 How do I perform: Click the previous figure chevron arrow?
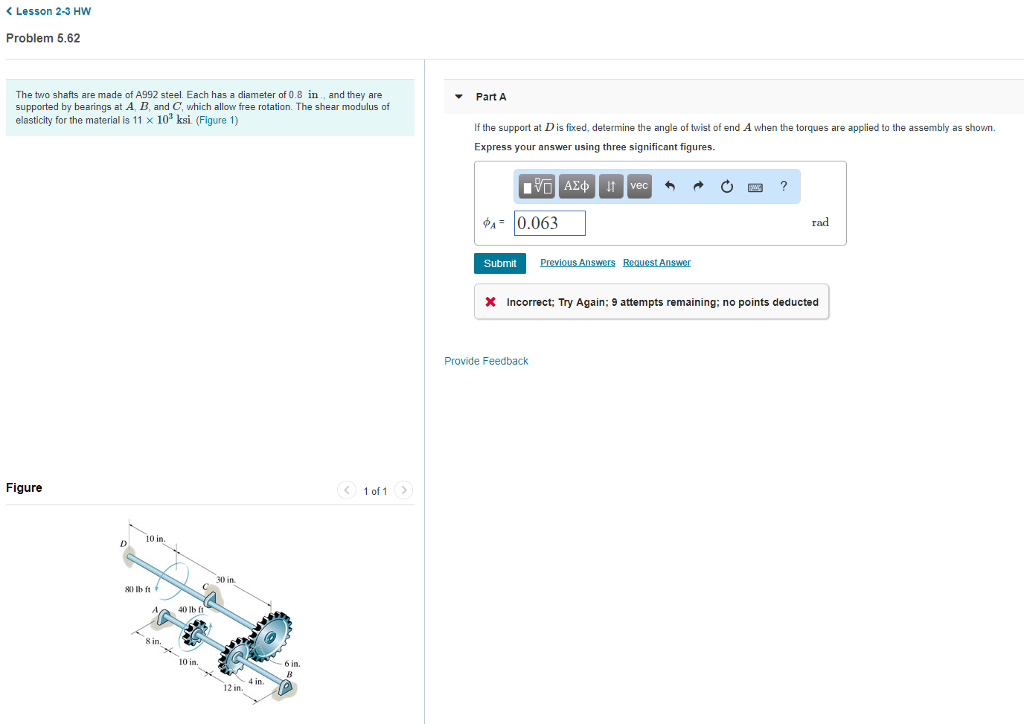[x=346, y=490]
